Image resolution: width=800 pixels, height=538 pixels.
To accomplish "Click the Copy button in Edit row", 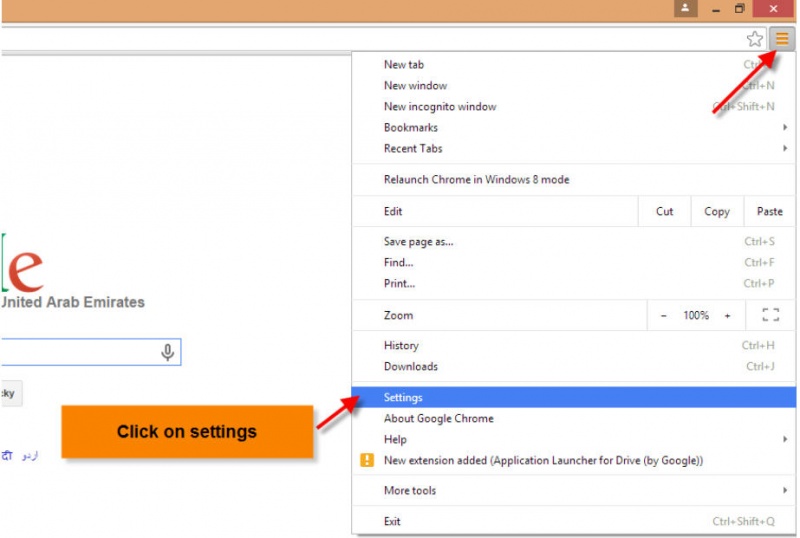I will click(x=717, y=211).
